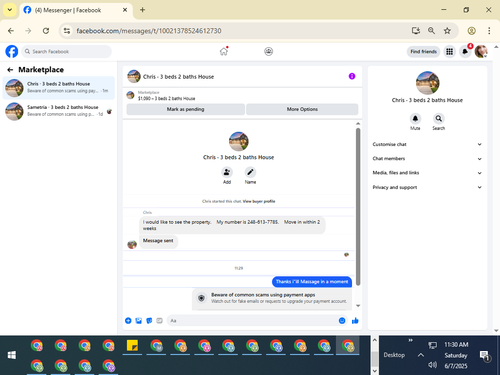This screenshot has width=500, height=375.
Task: Open the $1,090 listing thumbnail in chat header
Action: (x=130, y=95)
